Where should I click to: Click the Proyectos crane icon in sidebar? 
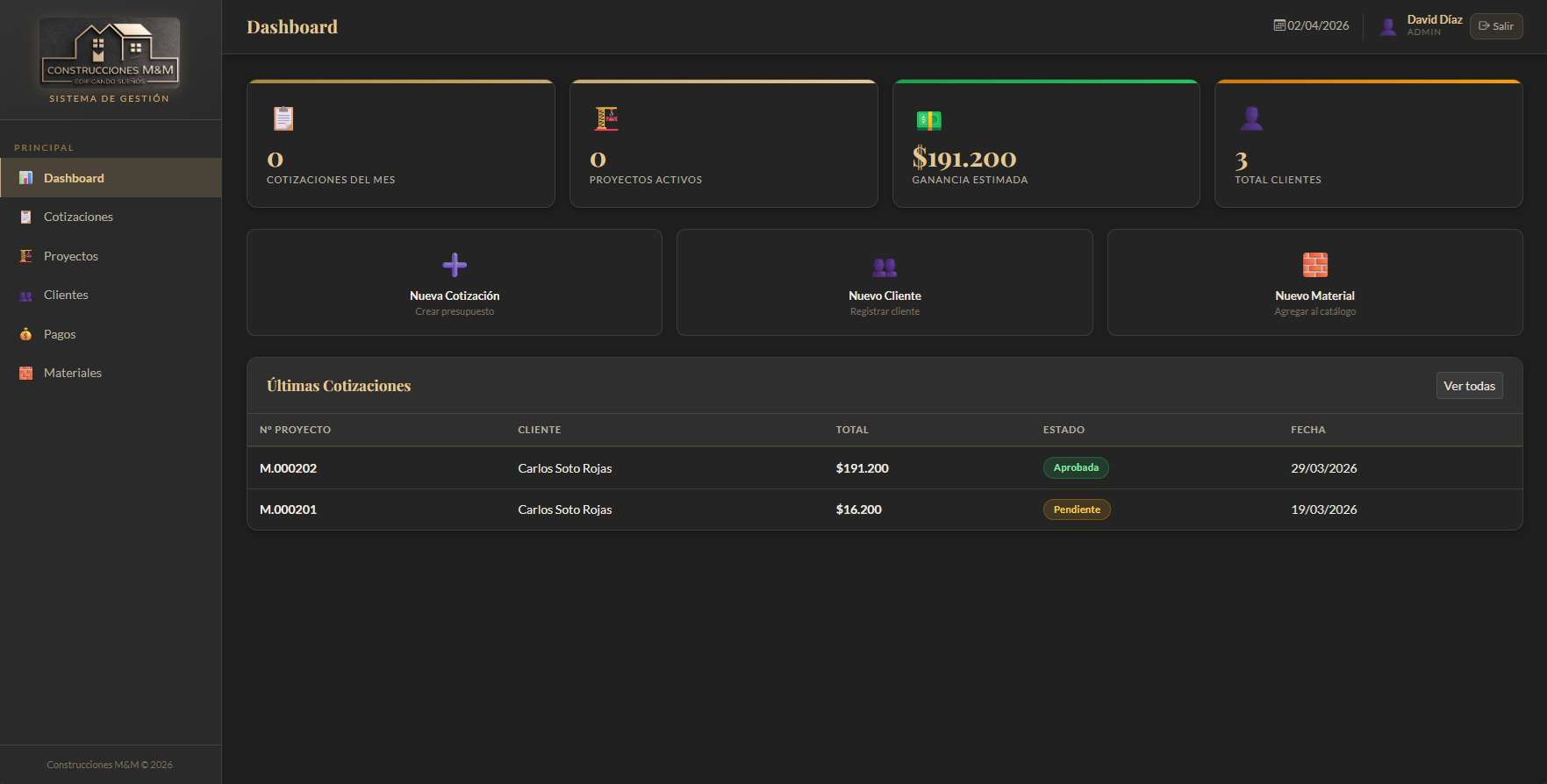click(26, 256)
